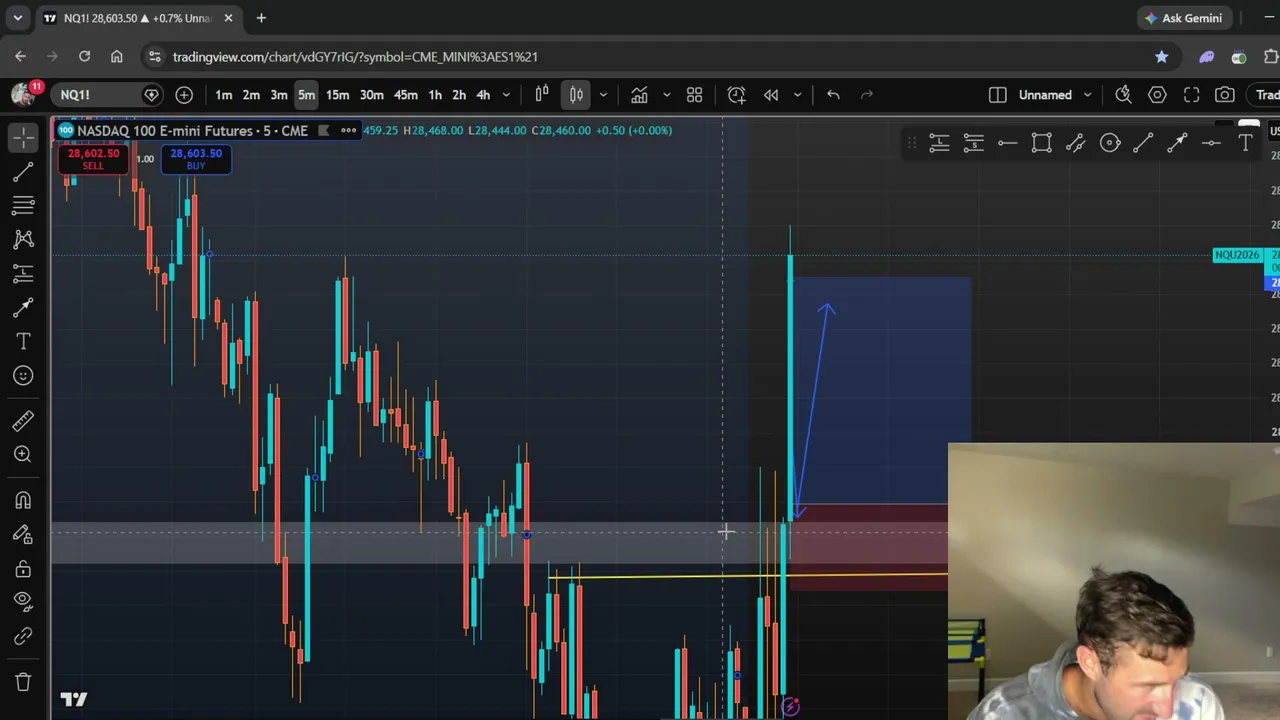Viewport: 1280px width, 720px height.
Task: Open indicator templates grid
Action: tap(694, 95)
